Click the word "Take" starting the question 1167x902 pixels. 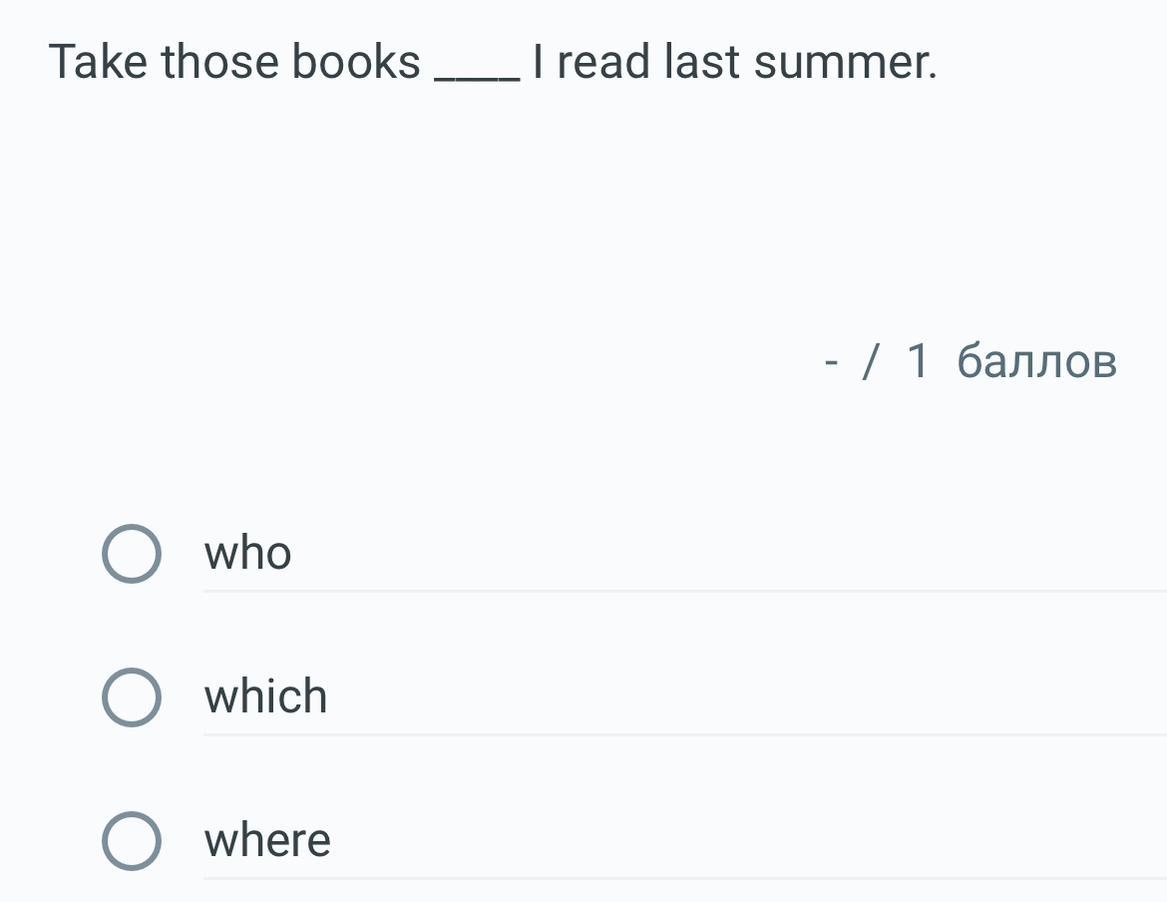click(98, 62)
